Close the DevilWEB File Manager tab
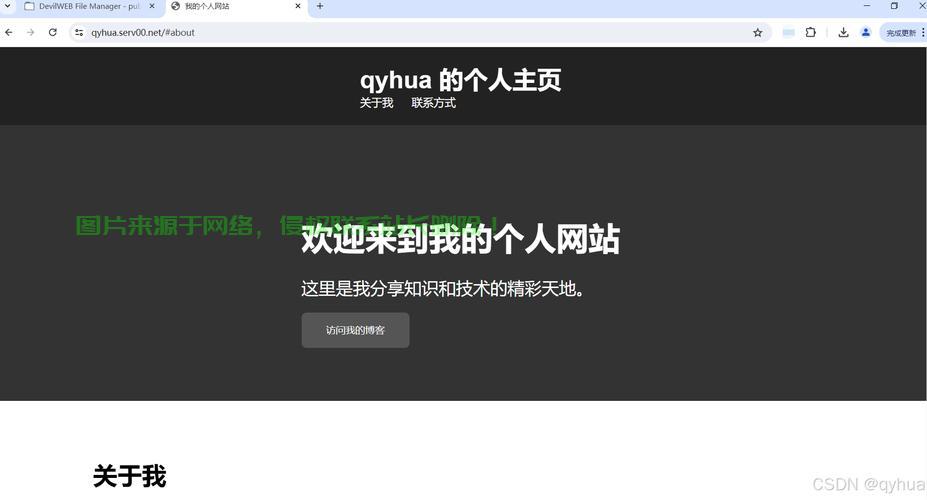Viewport: 927px width, 500px height. (152, 6)
